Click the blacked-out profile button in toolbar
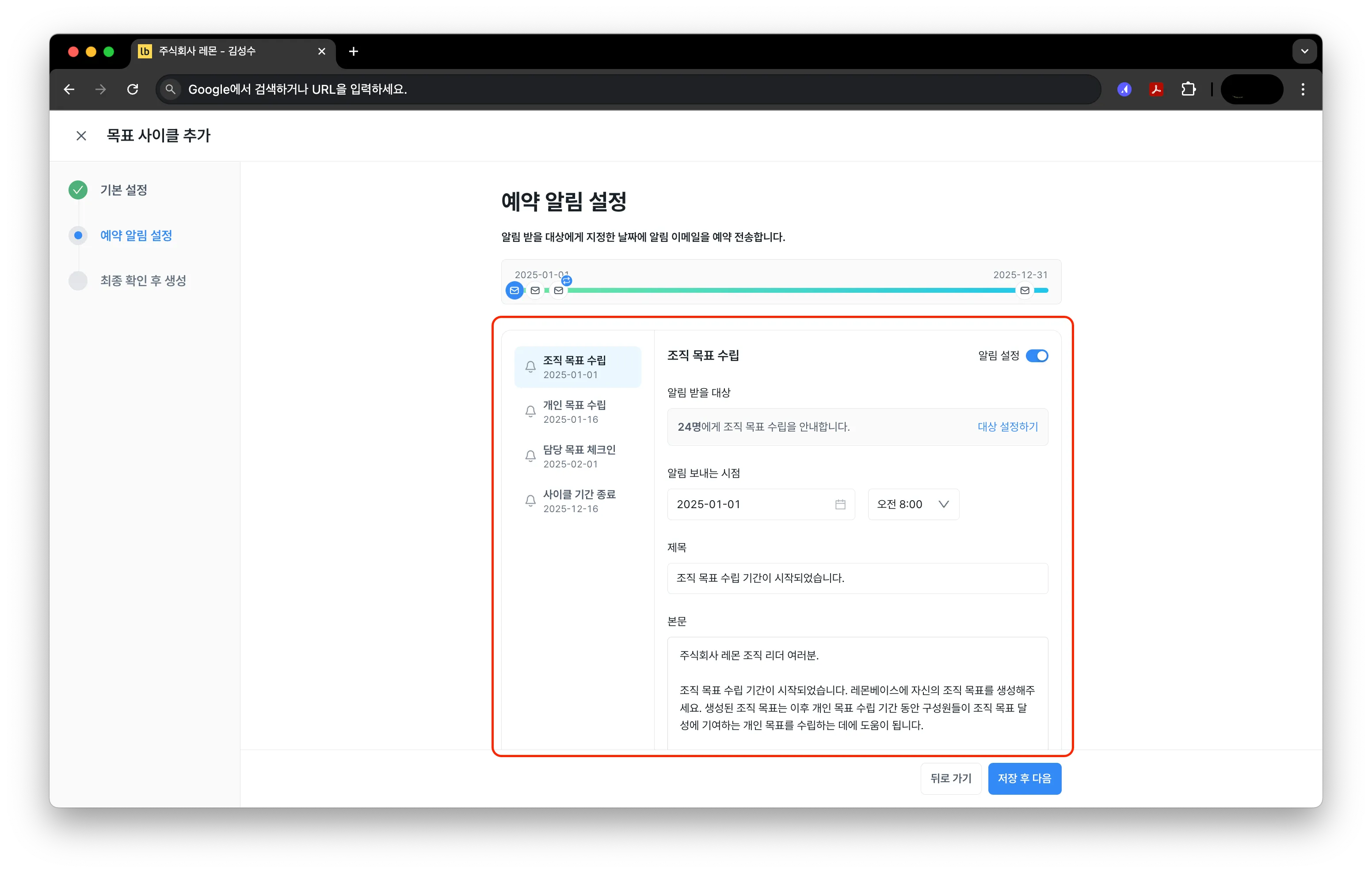 (x=1251, y=89)
